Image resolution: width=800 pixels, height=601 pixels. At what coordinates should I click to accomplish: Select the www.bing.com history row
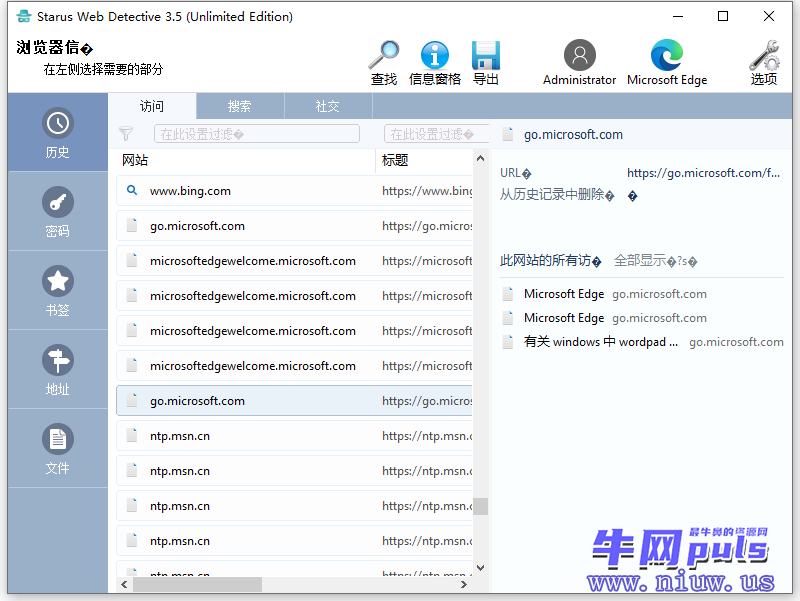(x=294, y=191)
